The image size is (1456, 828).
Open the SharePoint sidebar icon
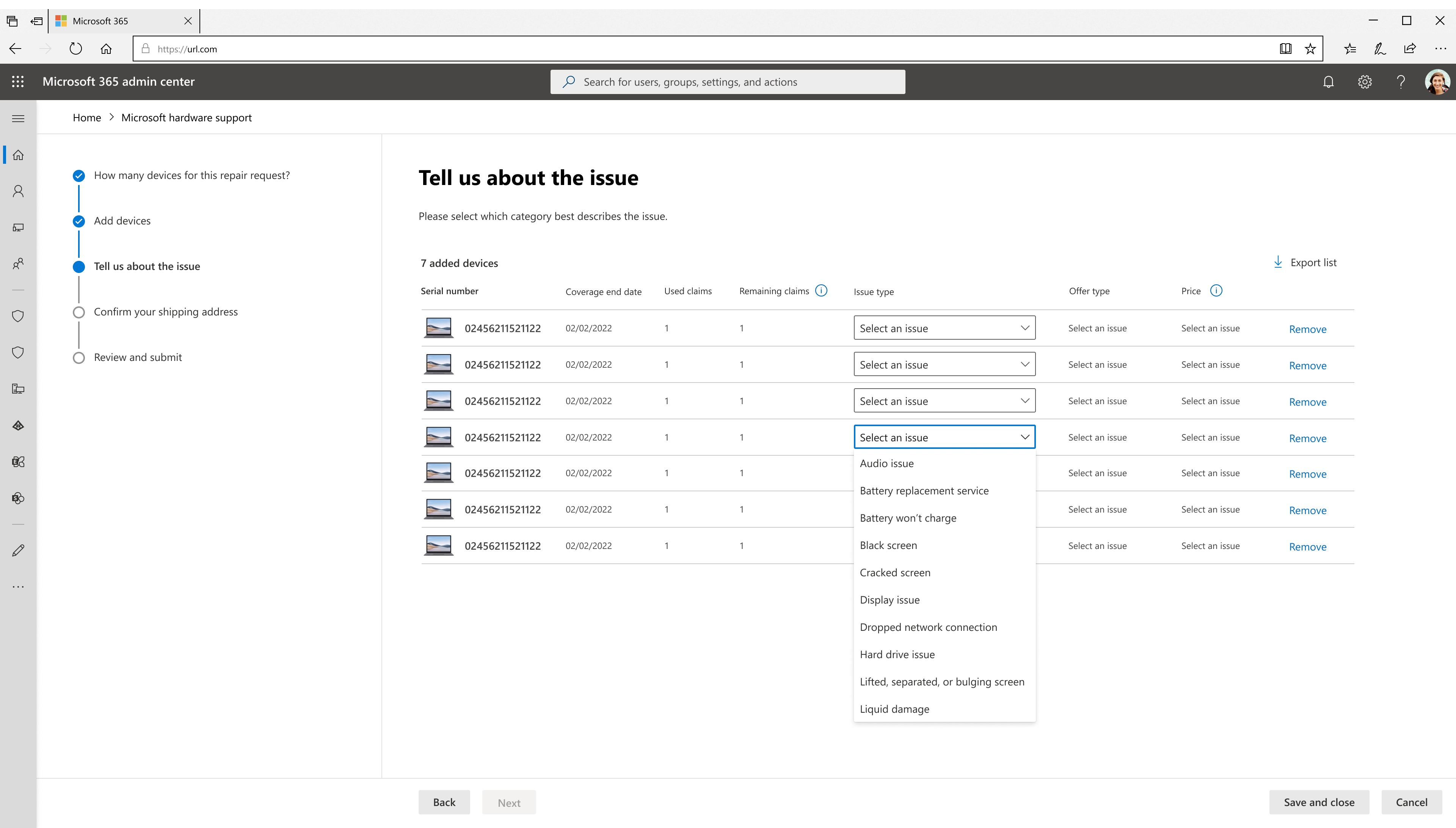(x=17, y=498)
